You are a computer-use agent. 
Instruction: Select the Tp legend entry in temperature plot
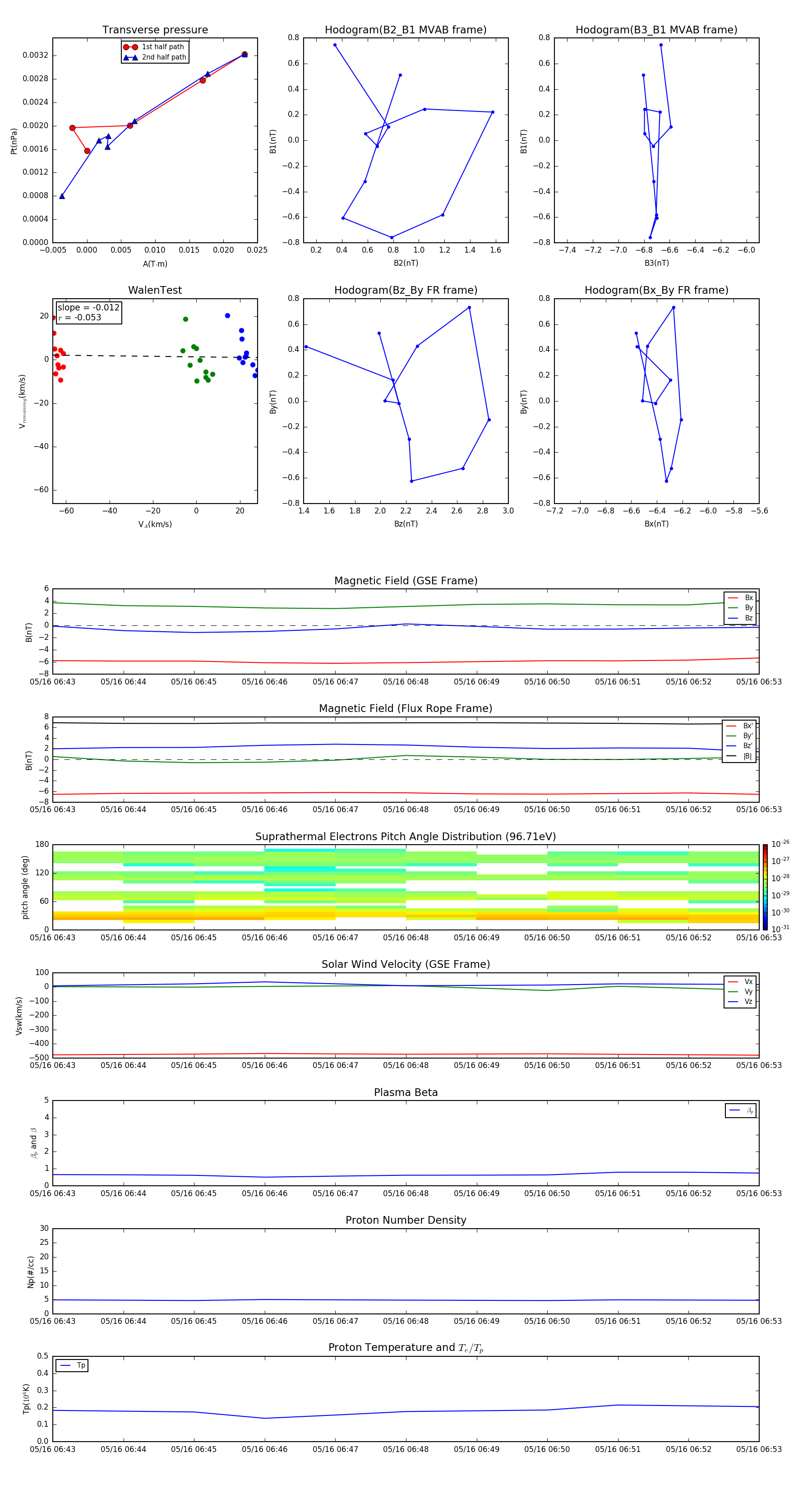(72, 1365)
